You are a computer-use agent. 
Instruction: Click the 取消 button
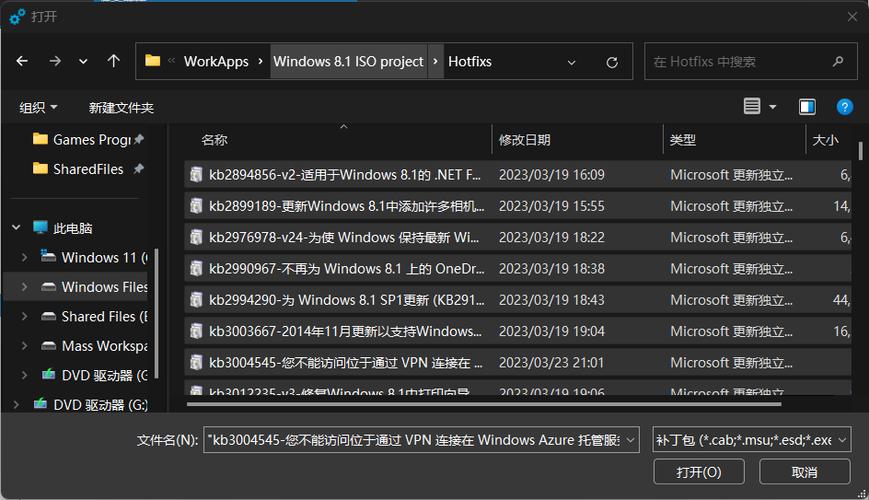click(804, 472)
